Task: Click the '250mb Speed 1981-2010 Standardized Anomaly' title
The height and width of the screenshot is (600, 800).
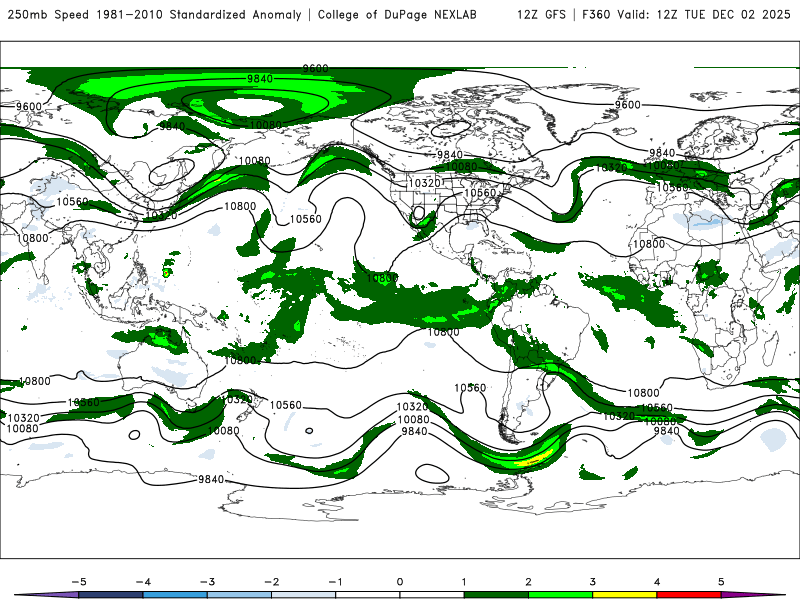Action: (155, 15)
